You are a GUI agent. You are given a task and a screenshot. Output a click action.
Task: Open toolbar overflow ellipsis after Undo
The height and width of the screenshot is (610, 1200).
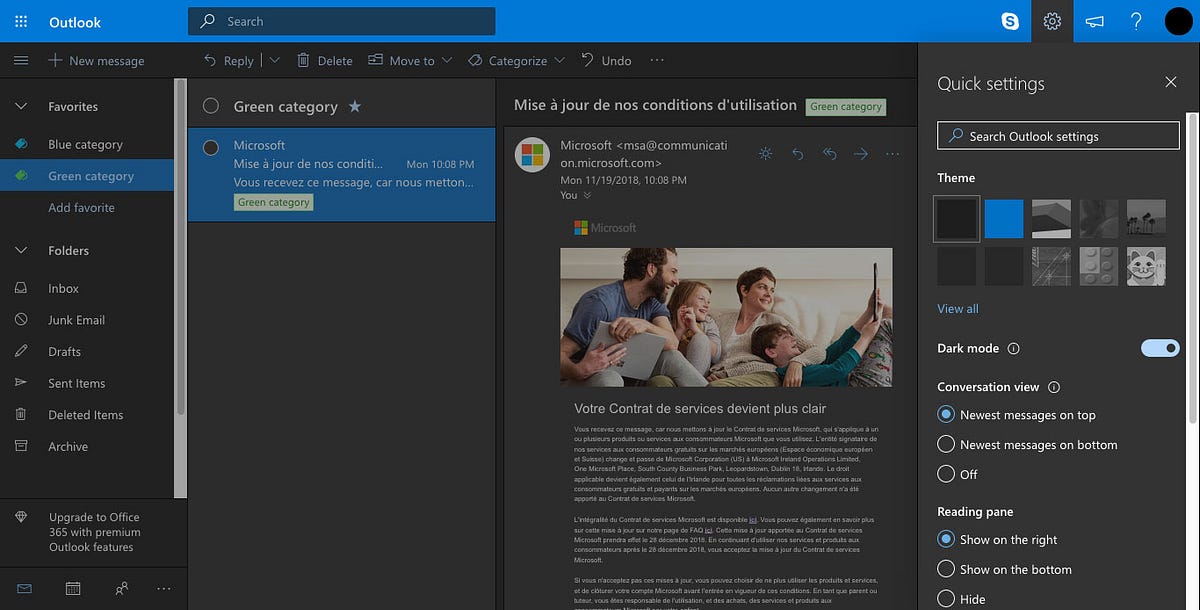tap(657, 60)
